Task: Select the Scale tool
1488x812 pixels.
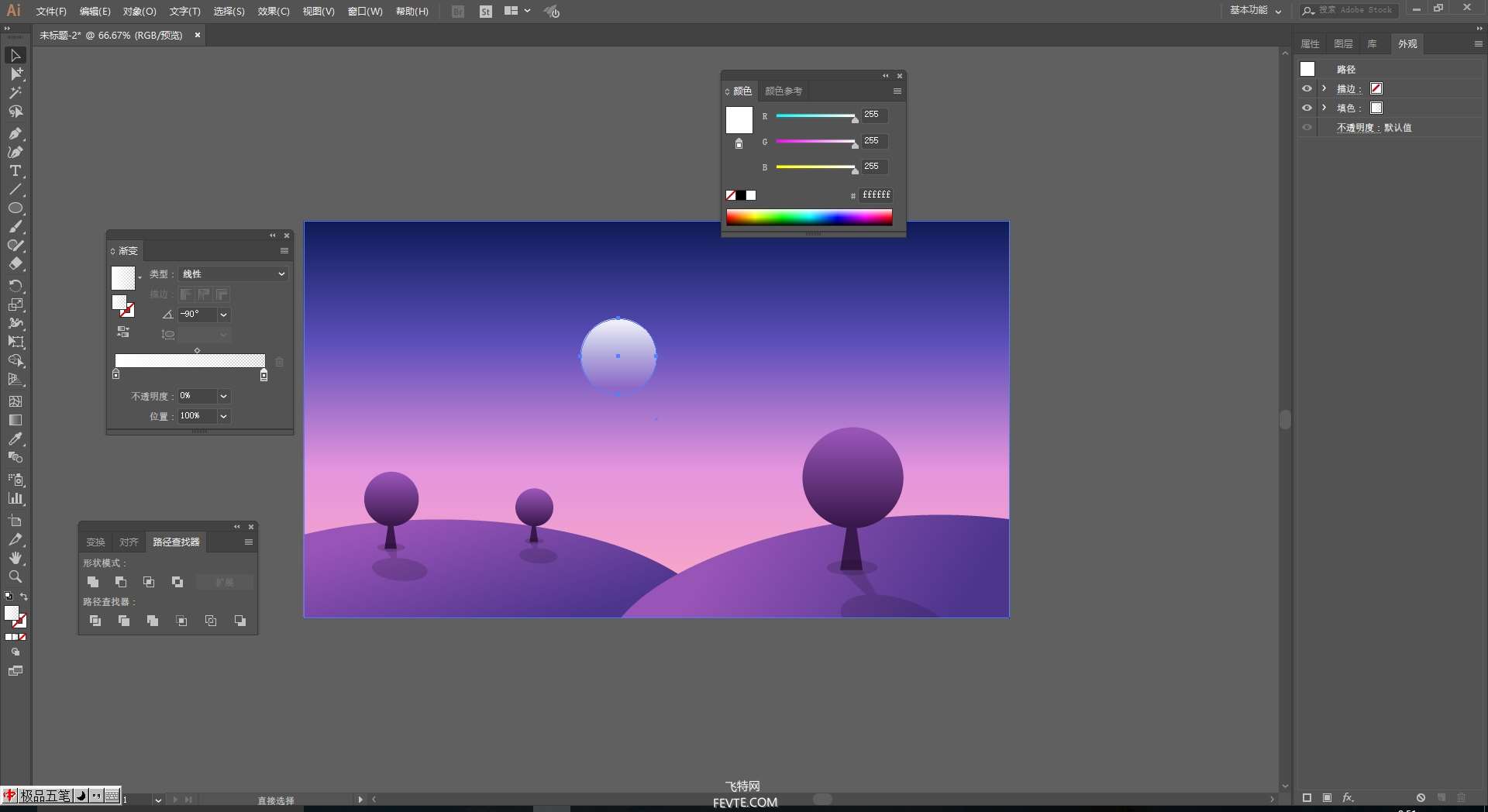Action: click(15, 304)
